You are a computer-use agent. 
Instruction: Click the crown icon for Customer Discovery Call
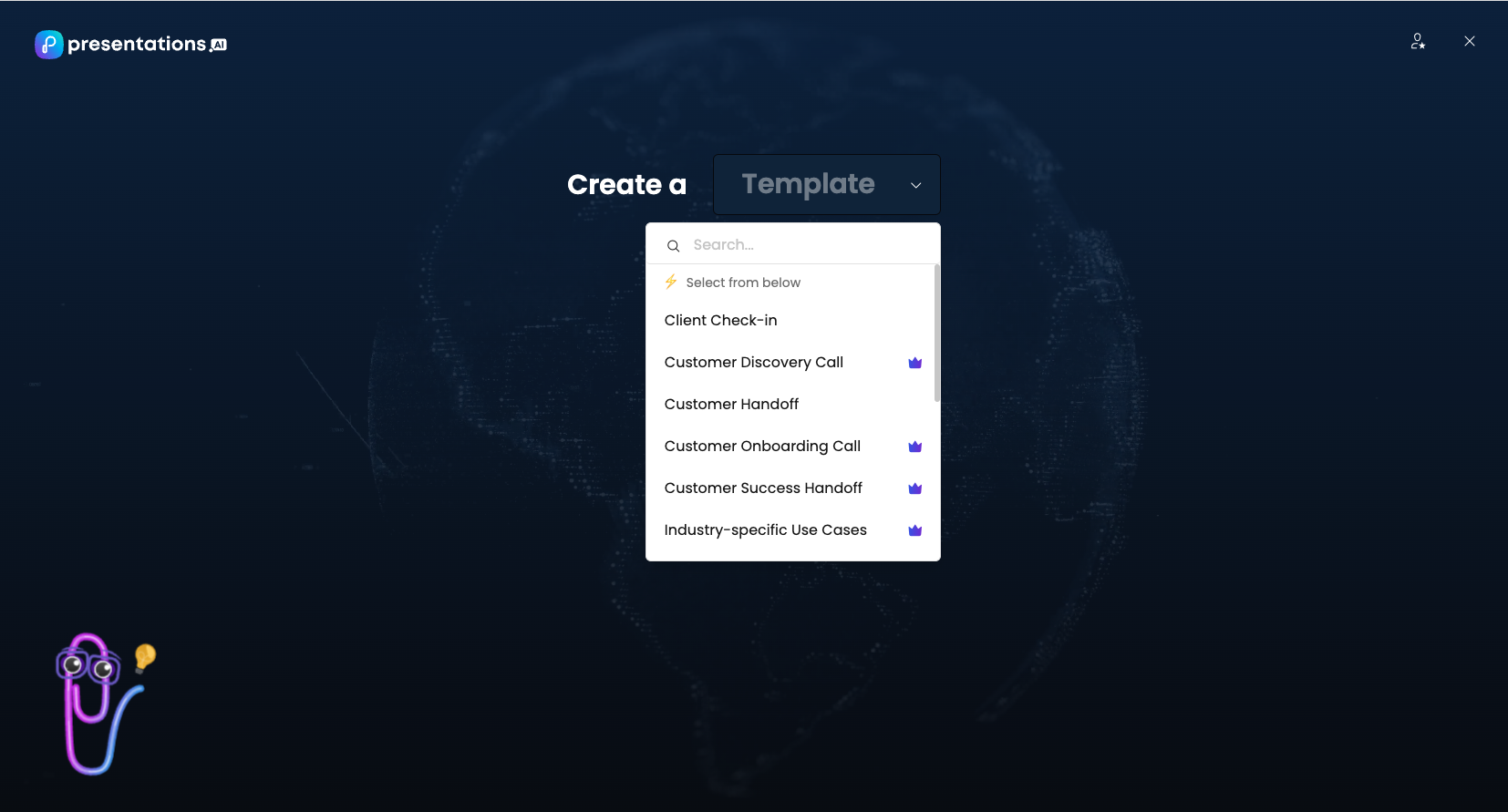coord(915,363)
